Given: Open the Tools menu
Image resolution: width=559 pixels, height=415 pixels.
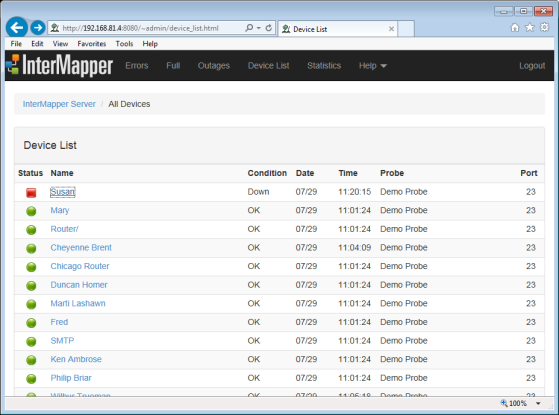Looking at the screenshot, I should tap(124, 43).
